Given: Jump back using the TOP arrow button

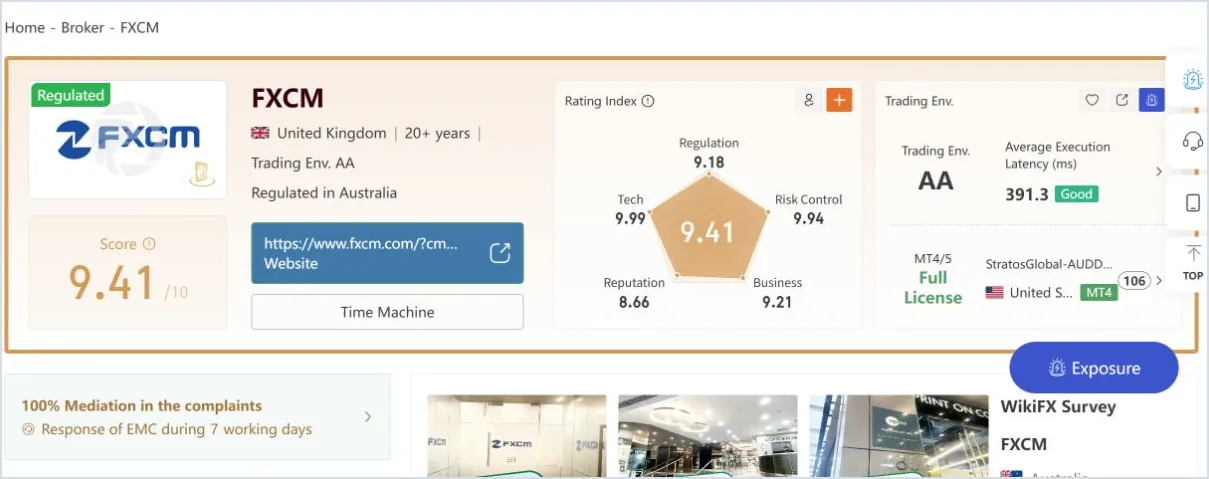Looking at the screenshot, I should pyautogui.click(x=1192, y=264).
